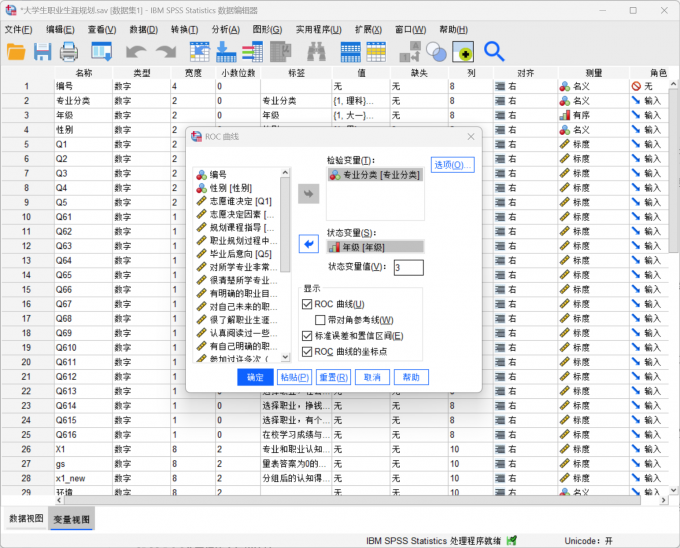The width and height of the screenshot is (680, 548).
Task: Click 重置(R) button
Action: coord(333,377)
